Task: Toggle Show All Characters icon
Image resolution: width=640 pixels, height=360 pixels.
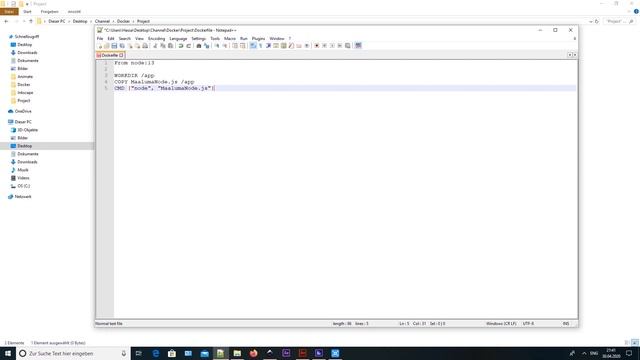Action: click(x=260, y=46)
